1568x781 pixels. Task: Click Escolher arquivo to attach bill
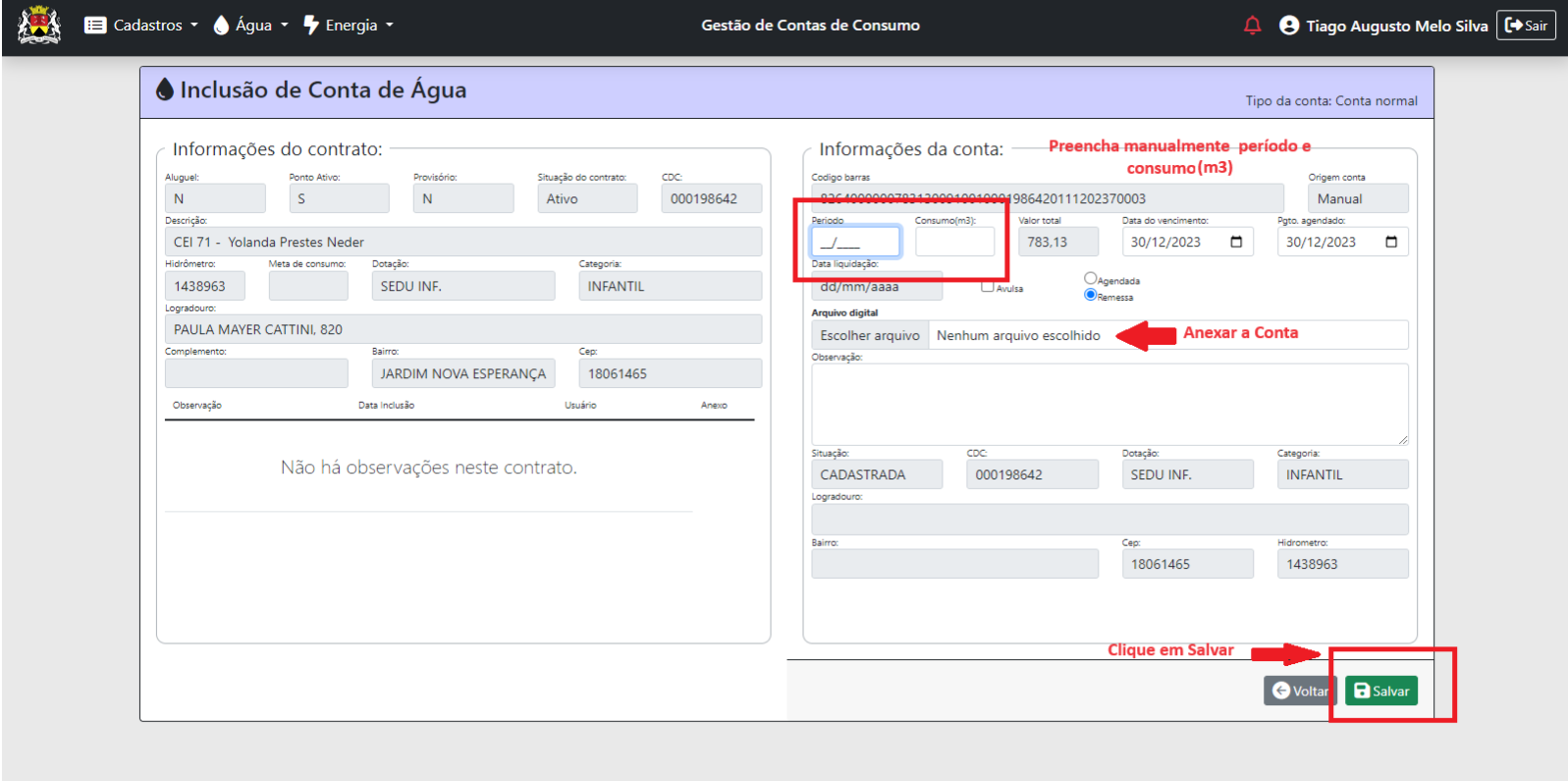tap(870, 335)
